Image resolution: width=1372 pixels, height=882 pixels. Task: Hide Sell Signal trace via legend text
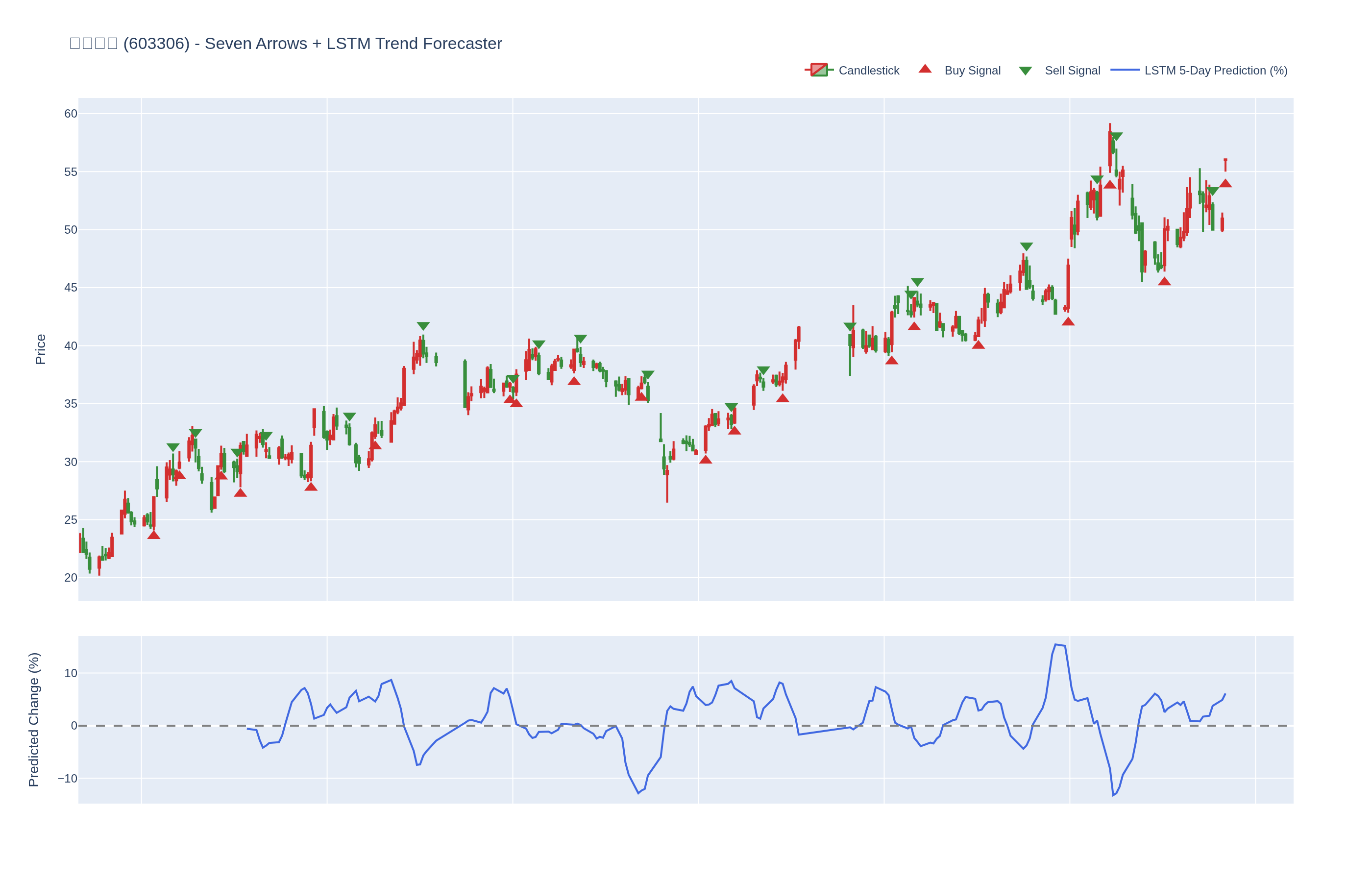click(1072, 71)
